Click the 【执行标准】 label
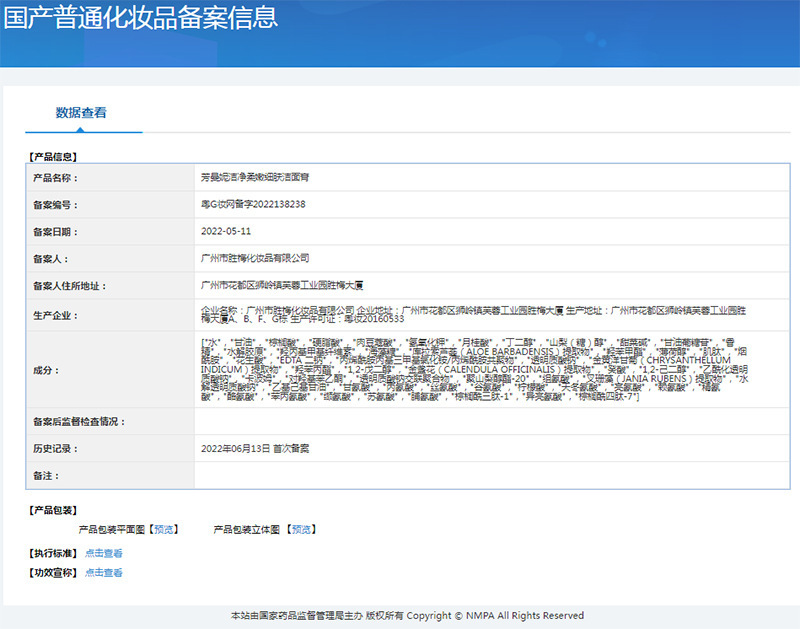 tap(53, 553)
